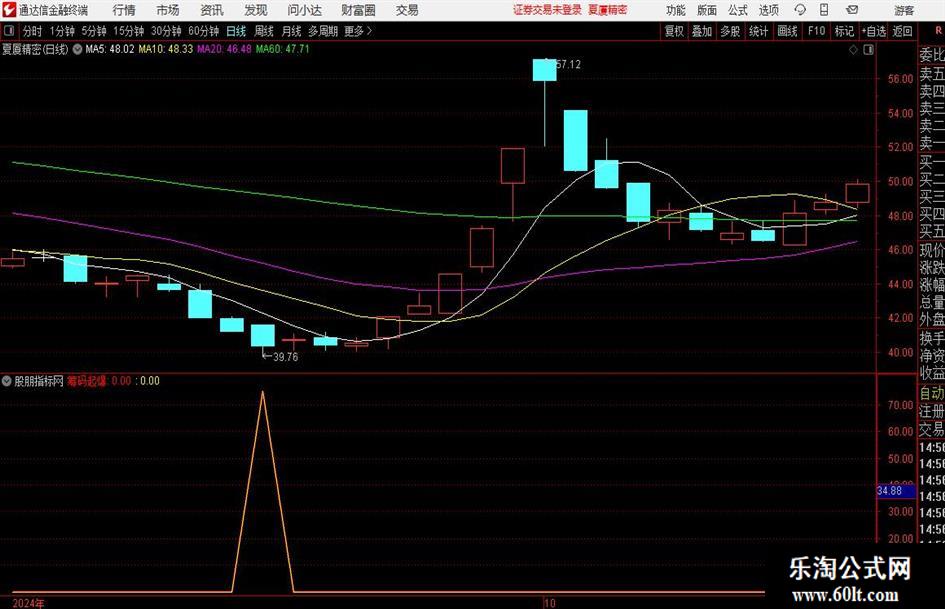Switch to 1分钟 period tab
Screen dimensions: 945x609
[61, 31]
